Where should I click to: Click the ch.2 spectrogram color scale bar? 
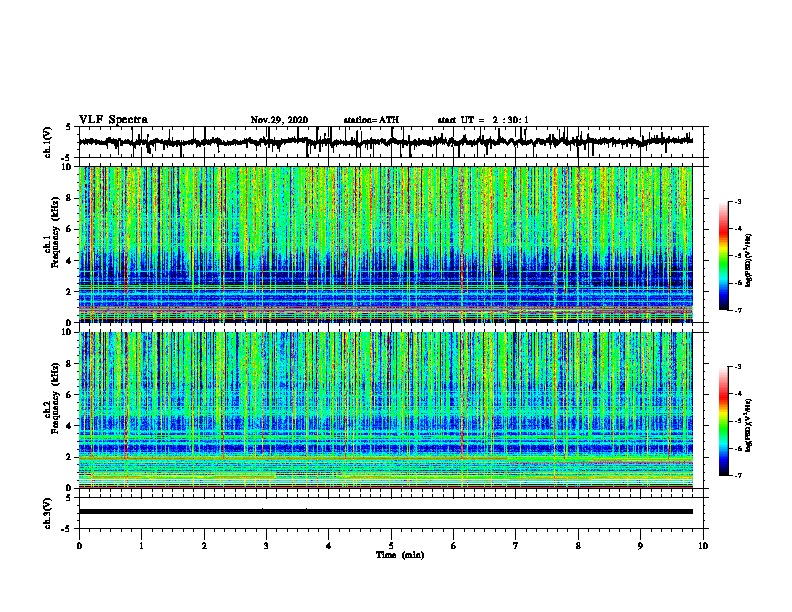[724, 421]
